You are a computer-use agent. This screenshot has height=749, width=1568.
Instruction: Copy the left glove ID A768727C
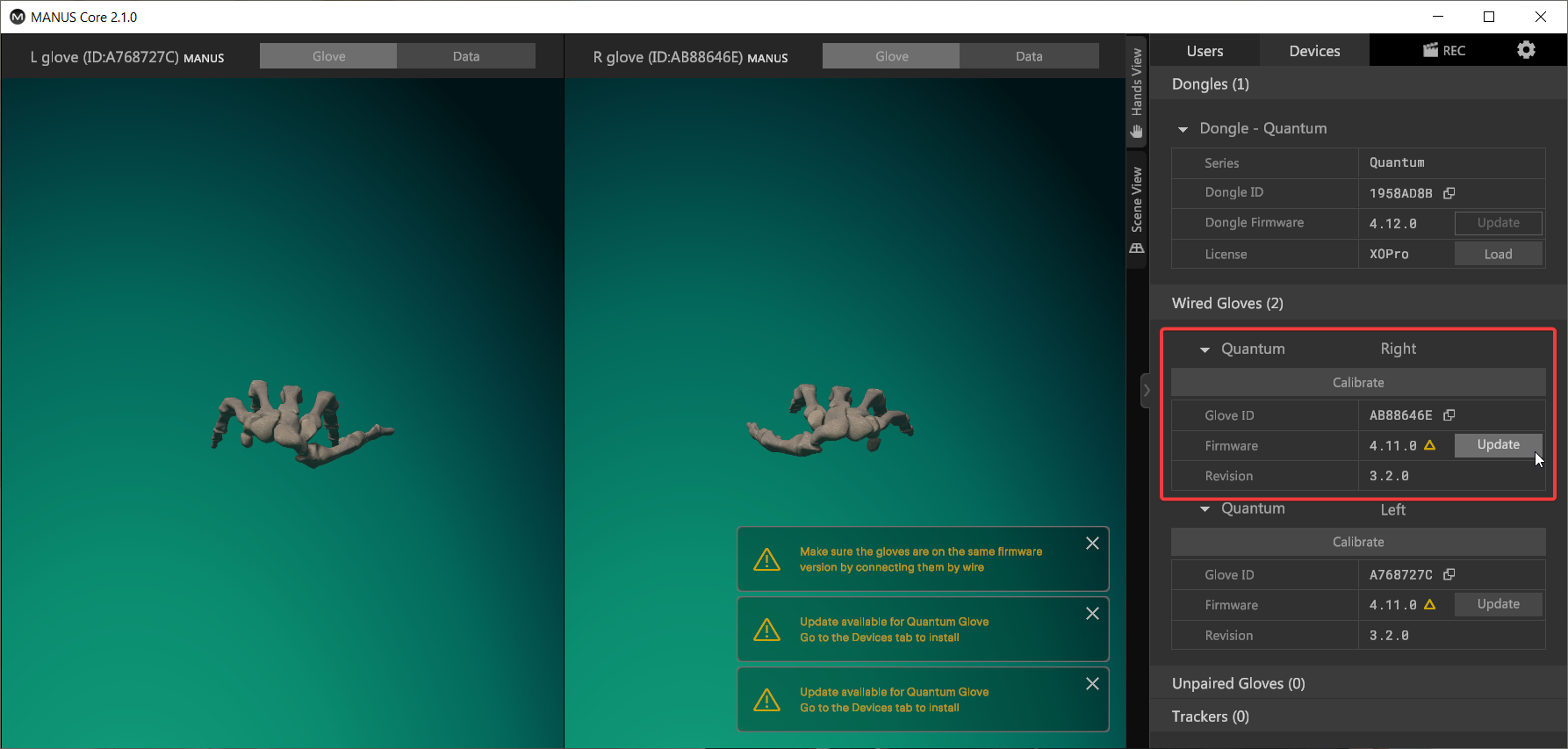(x=1449, y=575)
